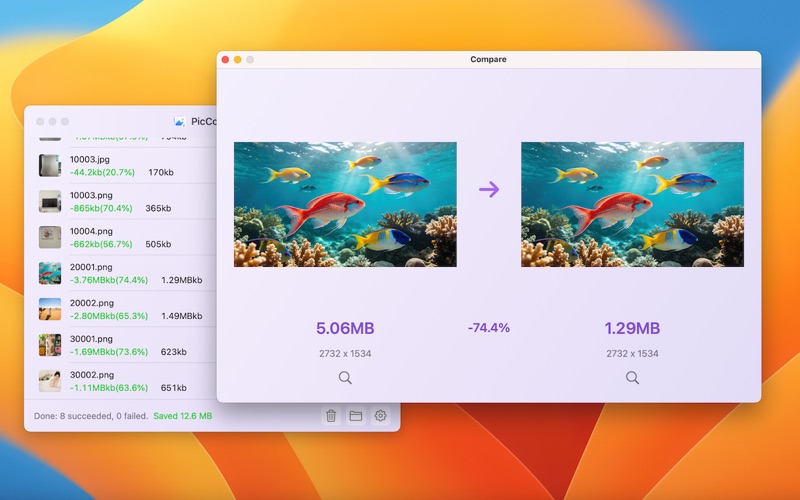800x500 pixels.
Task: Click the savings text -865kb(70.4%)
Action: pyautogui.click(x=101, y=208)
